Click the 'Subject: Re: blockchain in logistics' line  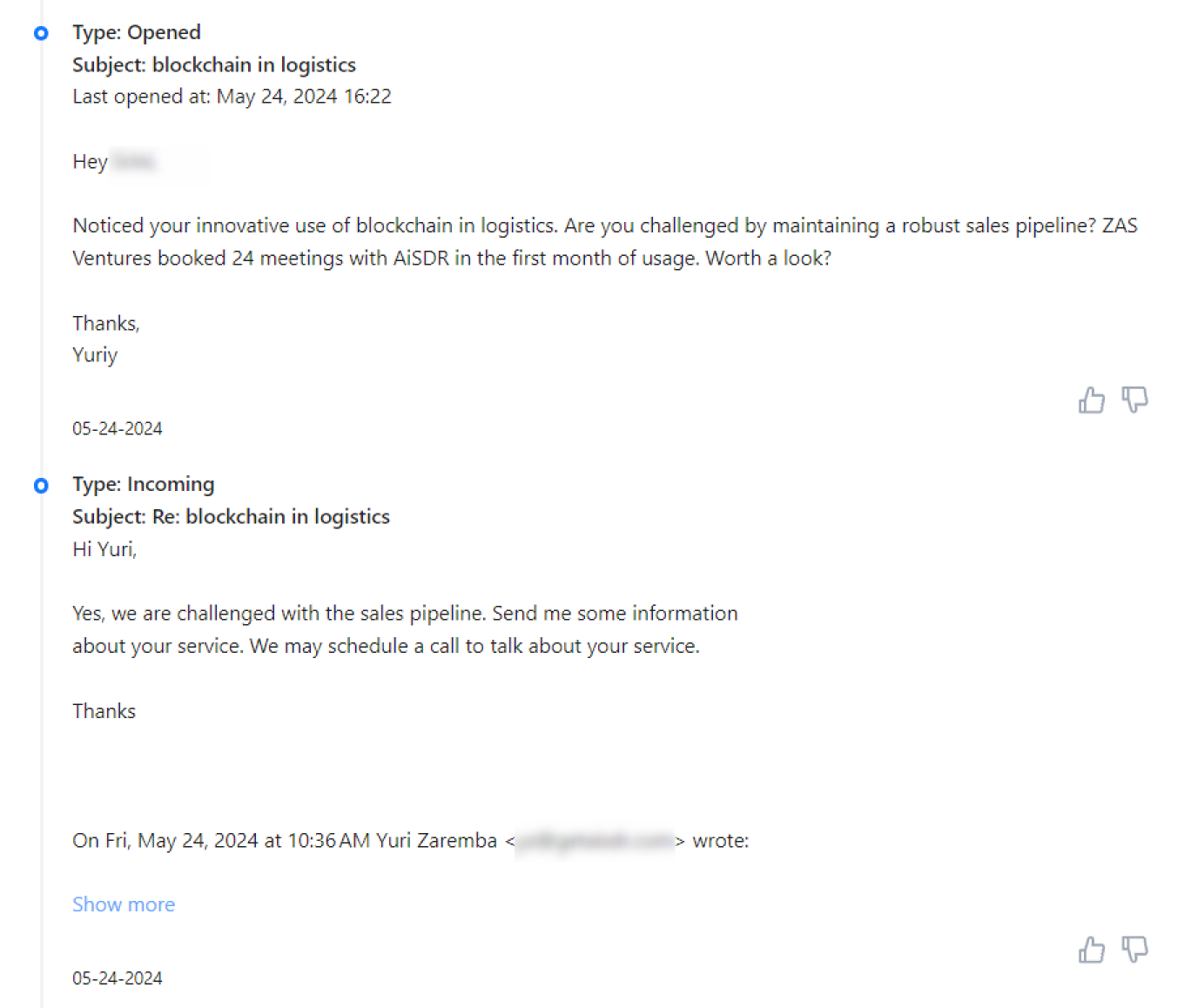(x=231, y=516)
